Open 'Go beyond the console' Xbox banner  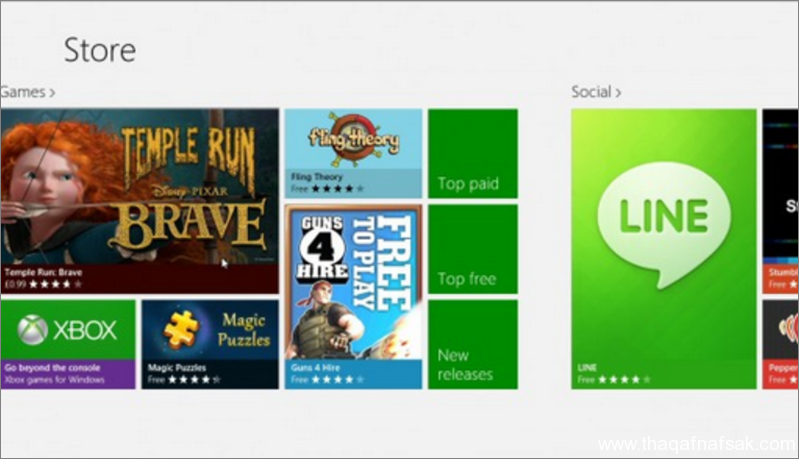tap(68, 374)
